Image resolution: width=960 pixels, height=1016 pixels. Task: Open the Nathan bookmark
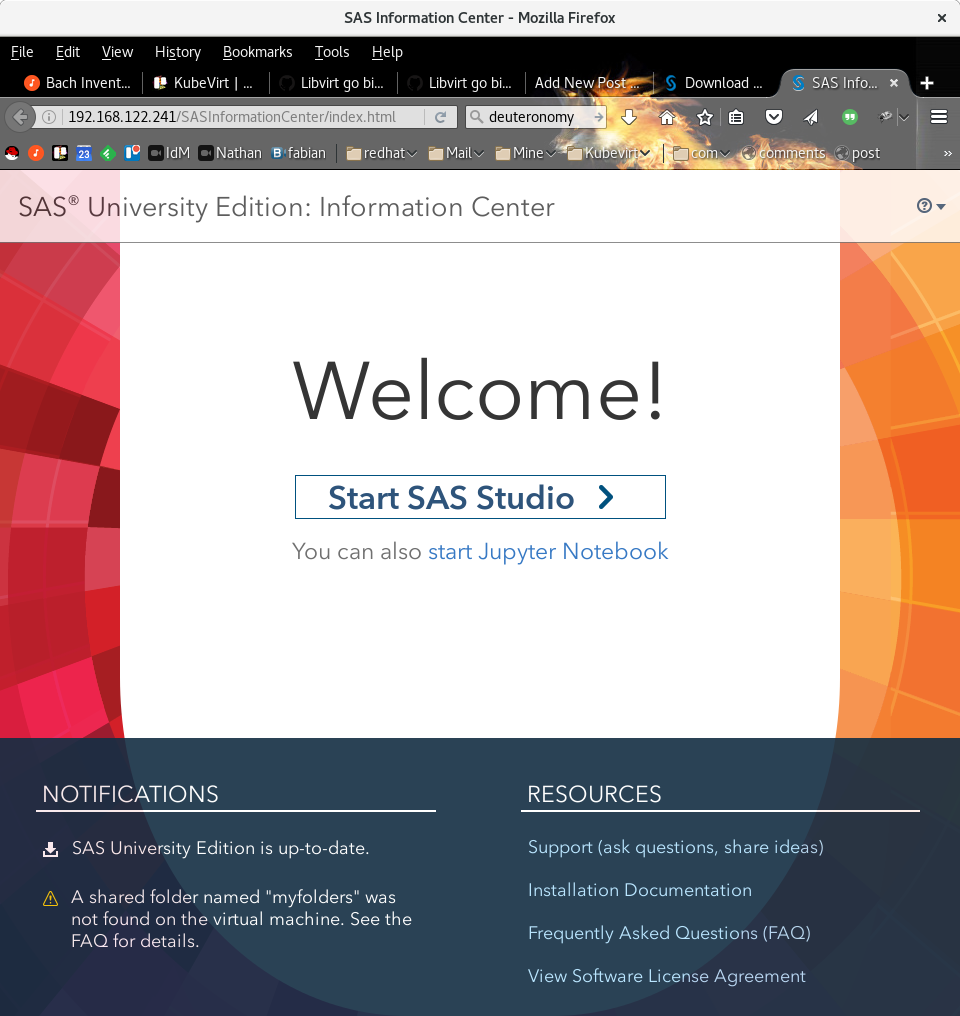pos(230,154)
